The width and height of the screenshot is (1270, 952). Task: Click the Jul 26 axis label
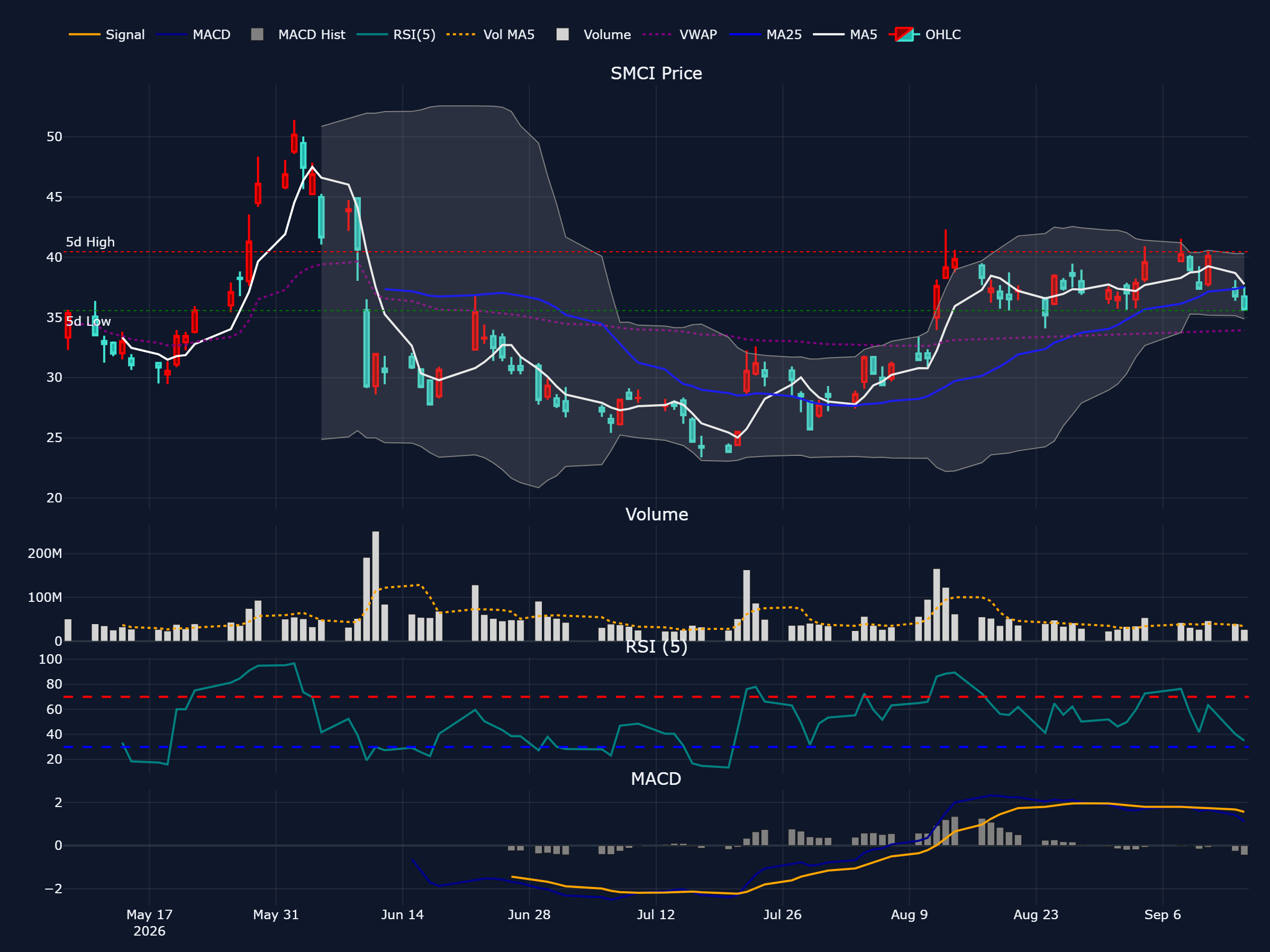click(x=783, y=914)
